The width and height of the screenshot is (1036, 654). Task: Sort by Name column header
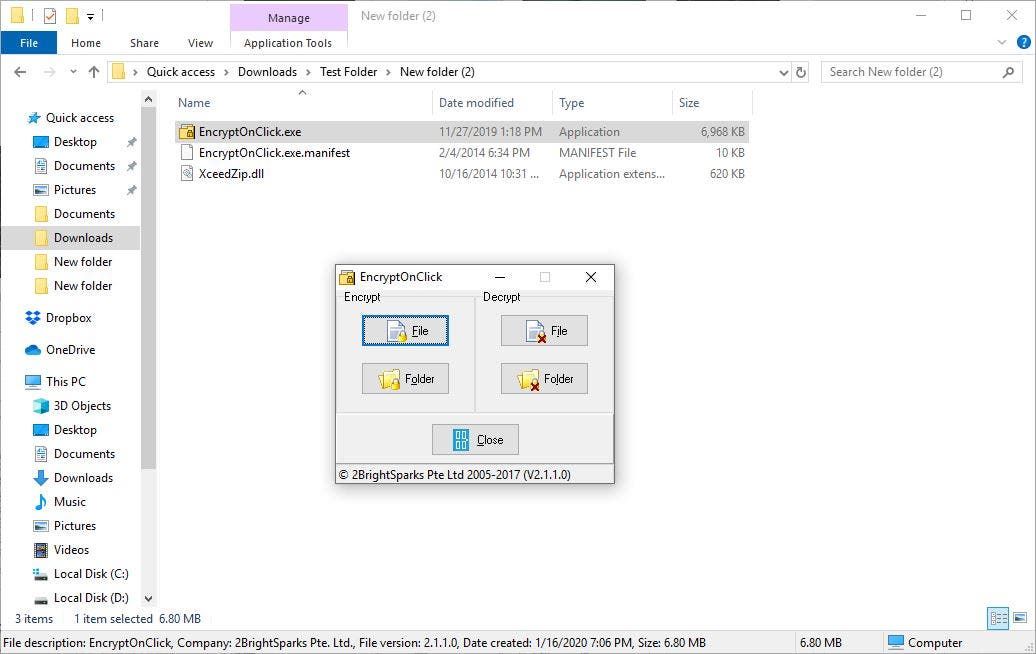pyautogui.click(x=194, y=103)
